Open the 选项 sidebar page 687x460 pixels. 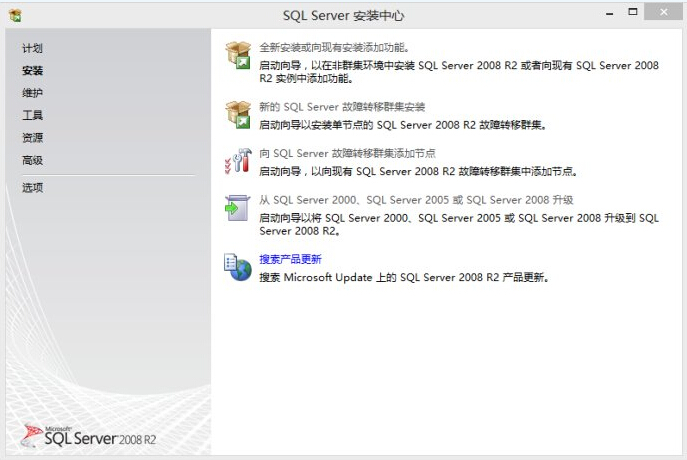32,188
